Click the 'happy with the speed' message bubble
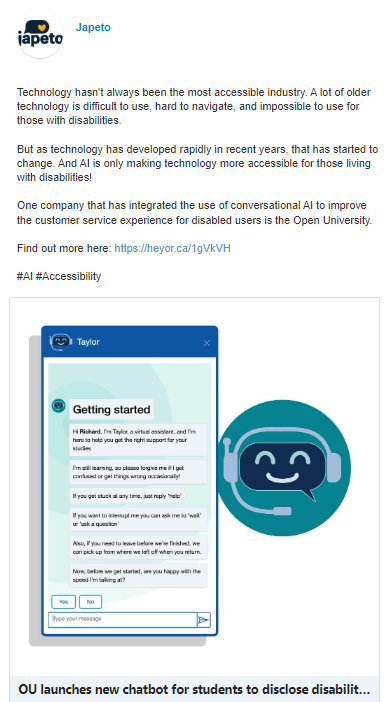 click(138, 575)
